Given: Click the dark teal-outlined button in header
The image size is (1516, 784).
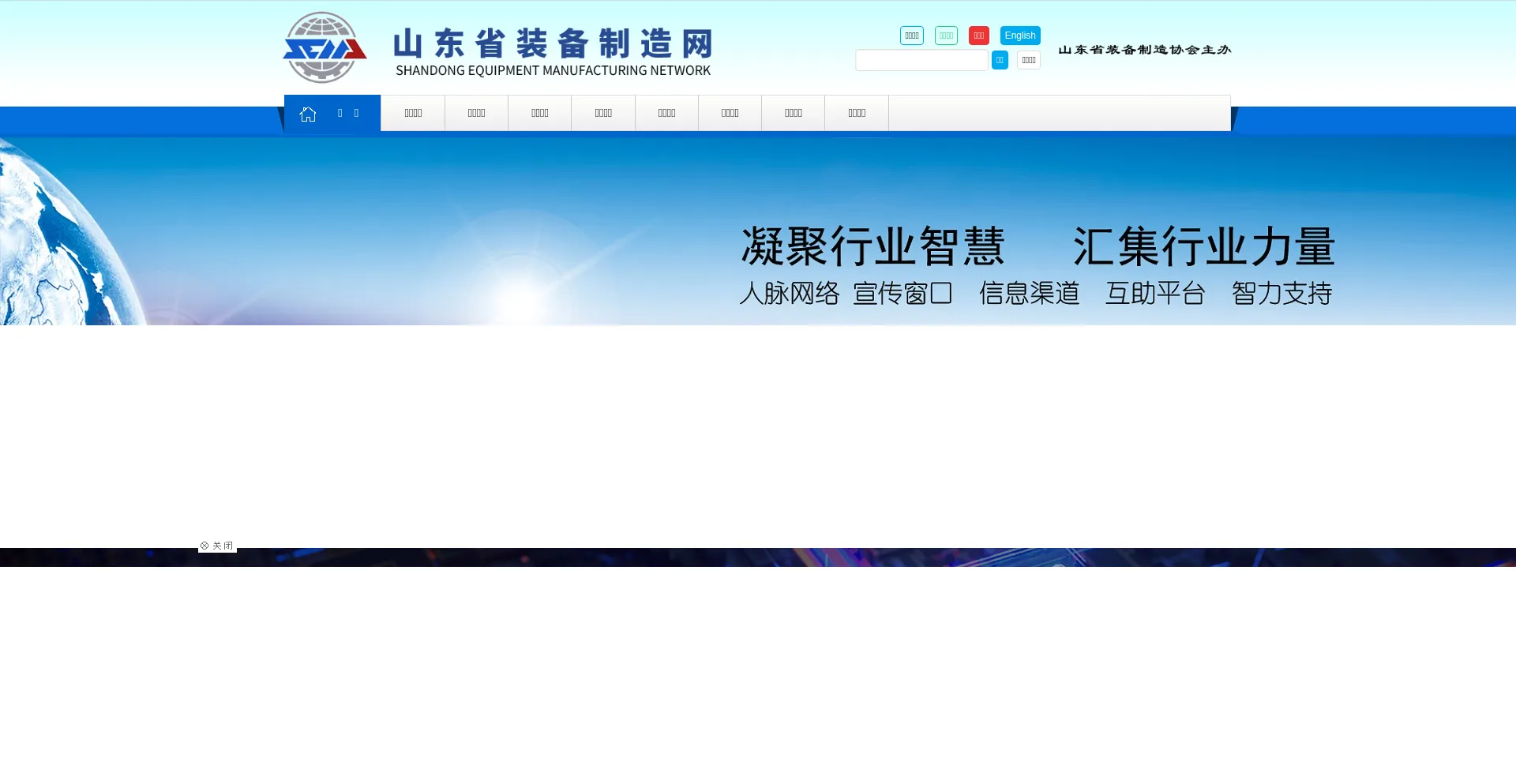Looking at the screenshot, I should point(911,36).
